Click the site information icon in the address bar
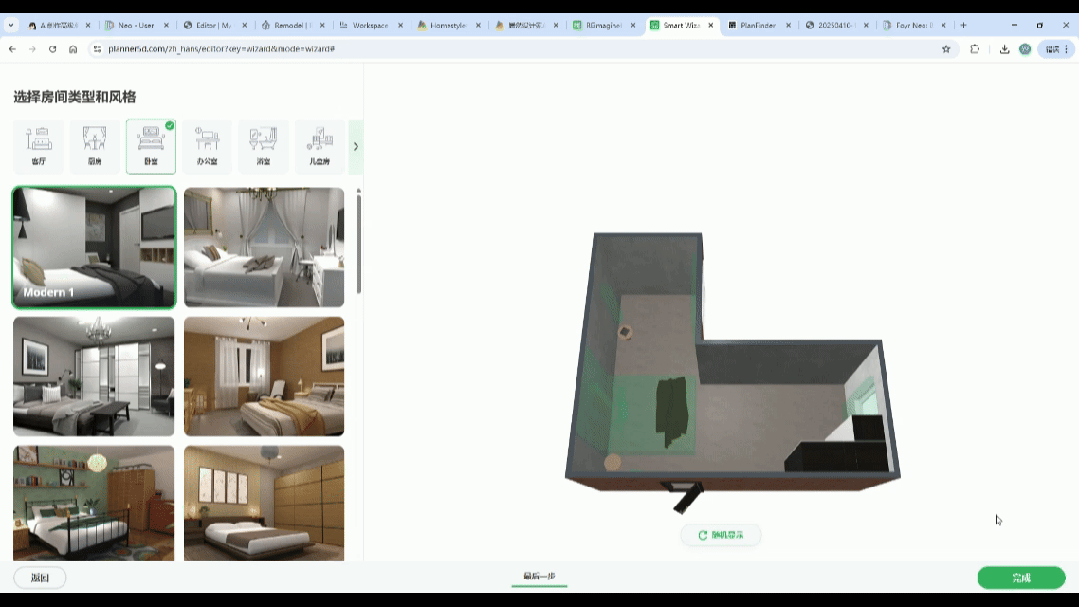 97,49
